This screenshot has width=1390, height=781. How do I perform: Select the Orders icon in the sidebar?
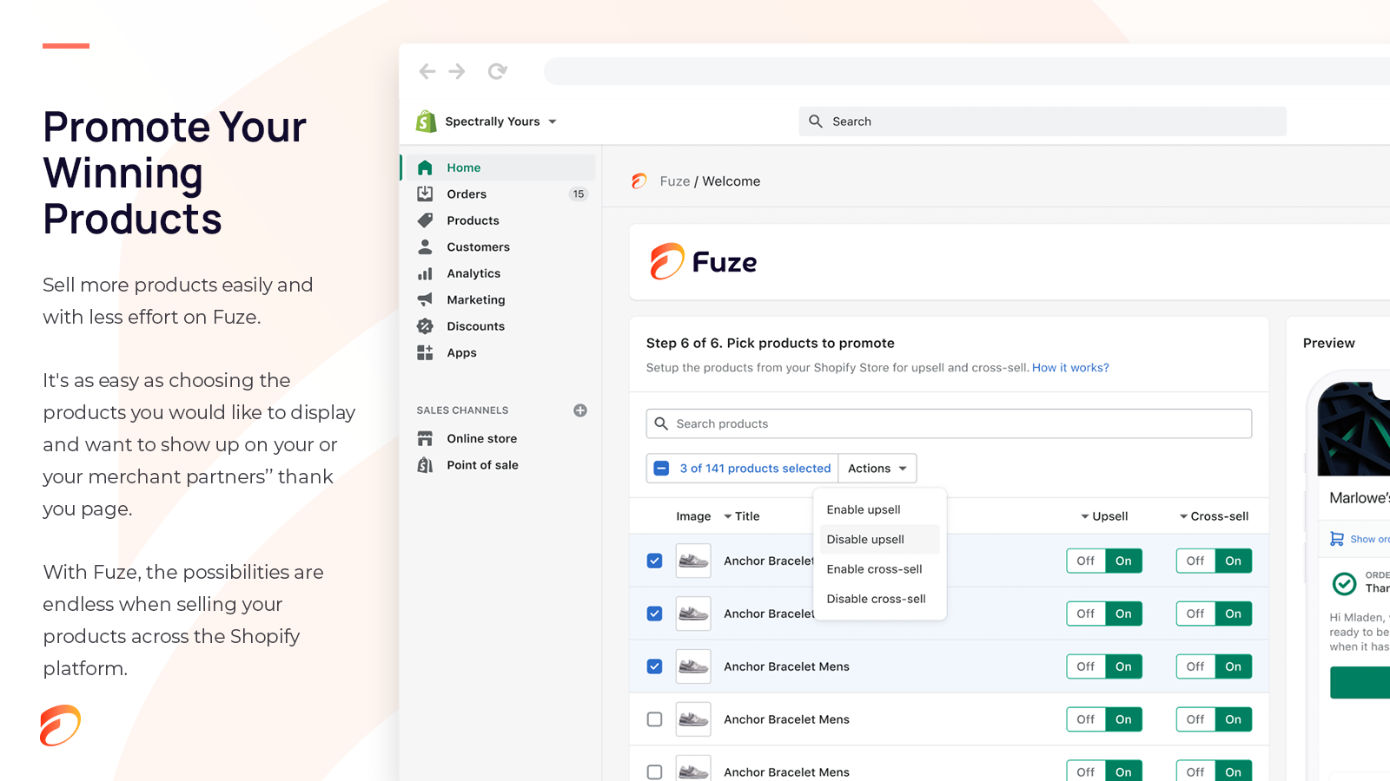tap(424, 193)
